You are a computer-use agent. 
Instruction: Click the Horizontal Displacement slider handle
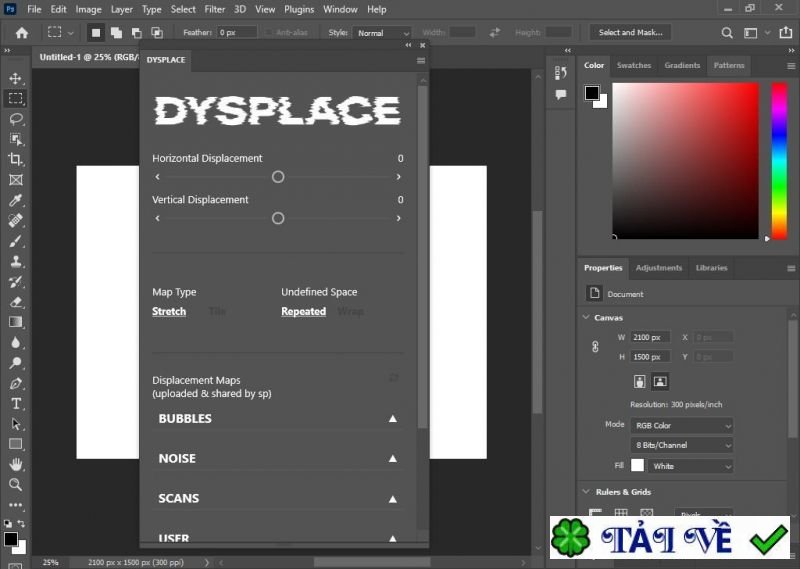click(x=278, y=177)
